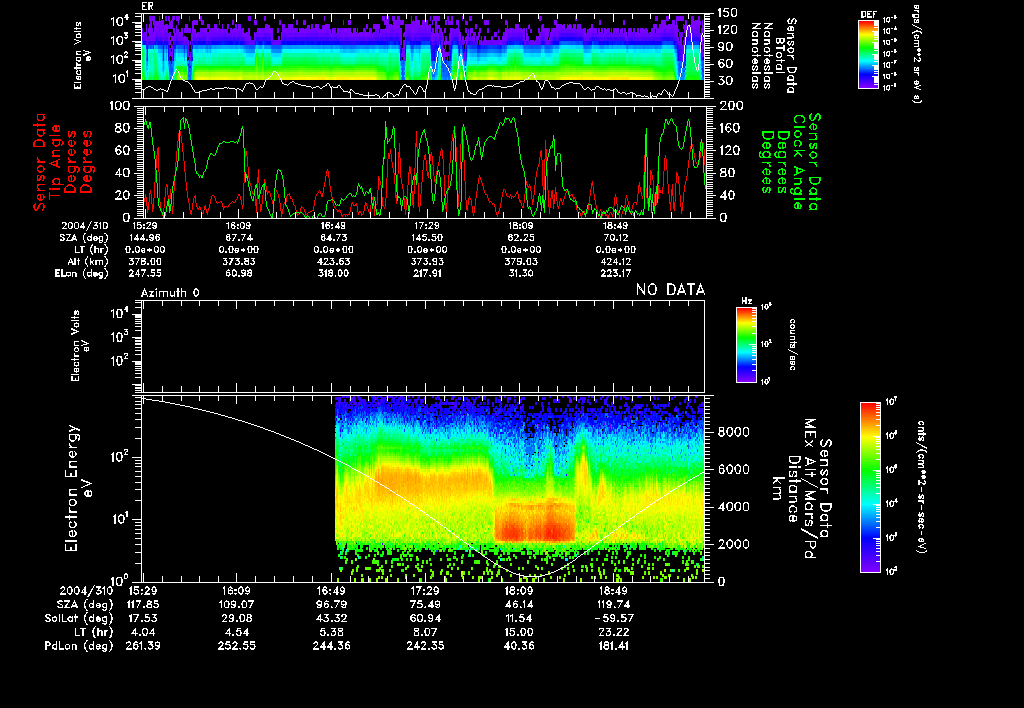Select the PdLon value "244.36"
1024x708 pixels.
(x=332, y=646)
